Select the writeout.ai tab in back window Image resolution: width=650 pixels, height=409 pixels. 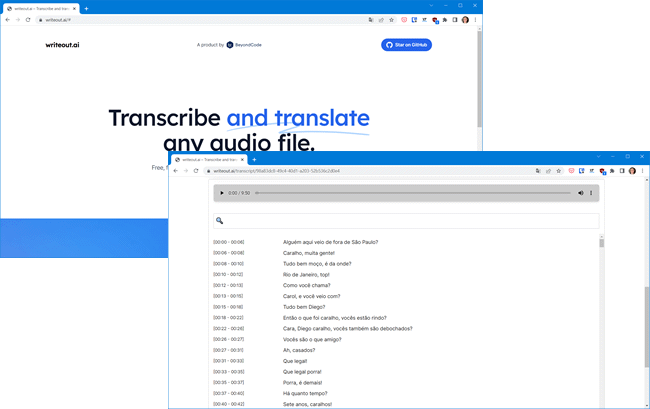41,8
